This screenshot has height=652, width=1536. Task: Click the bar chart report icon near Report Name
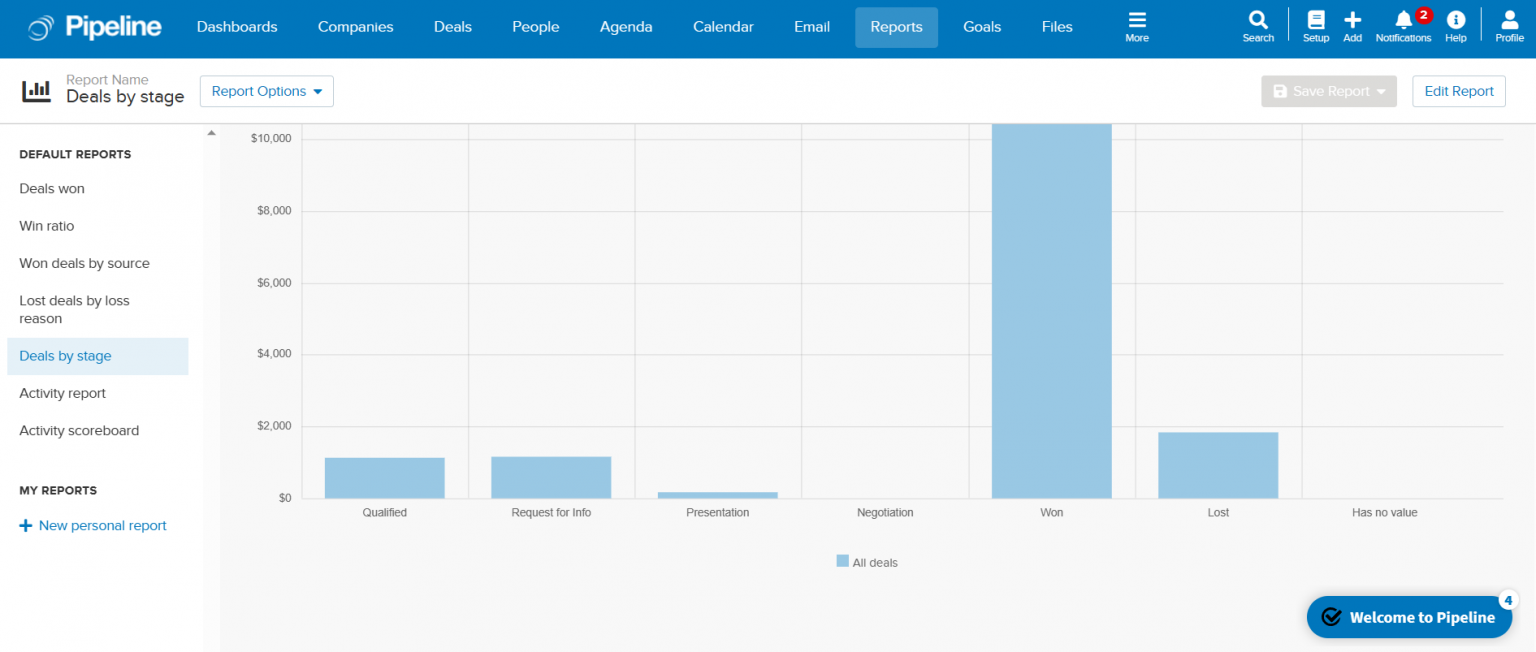click(37, 90)
